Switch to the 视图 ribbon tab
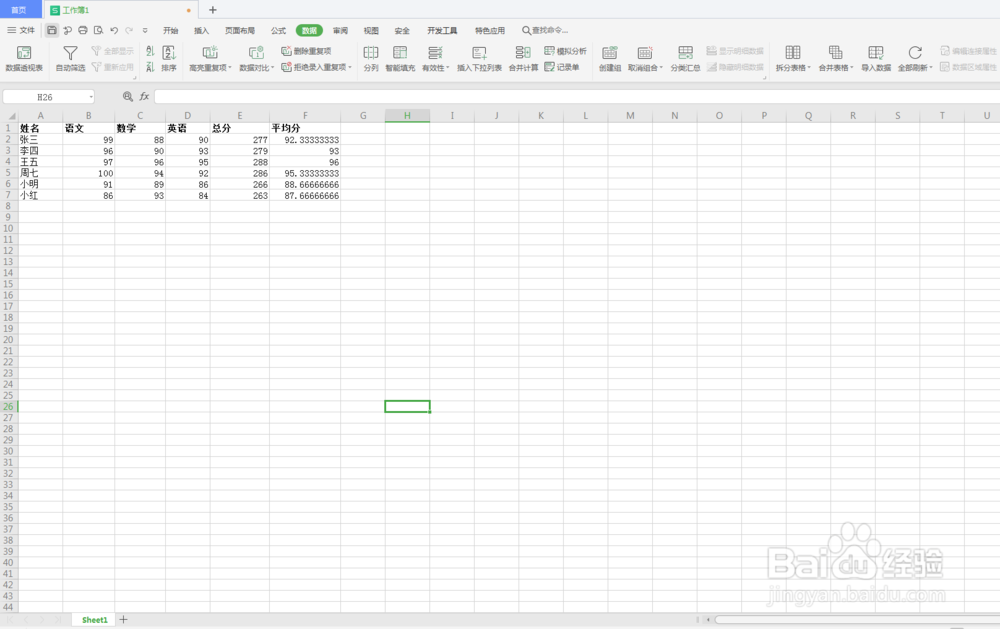Screen dimensions: 1000x629 pyautogui.click(x=371, y=31)
